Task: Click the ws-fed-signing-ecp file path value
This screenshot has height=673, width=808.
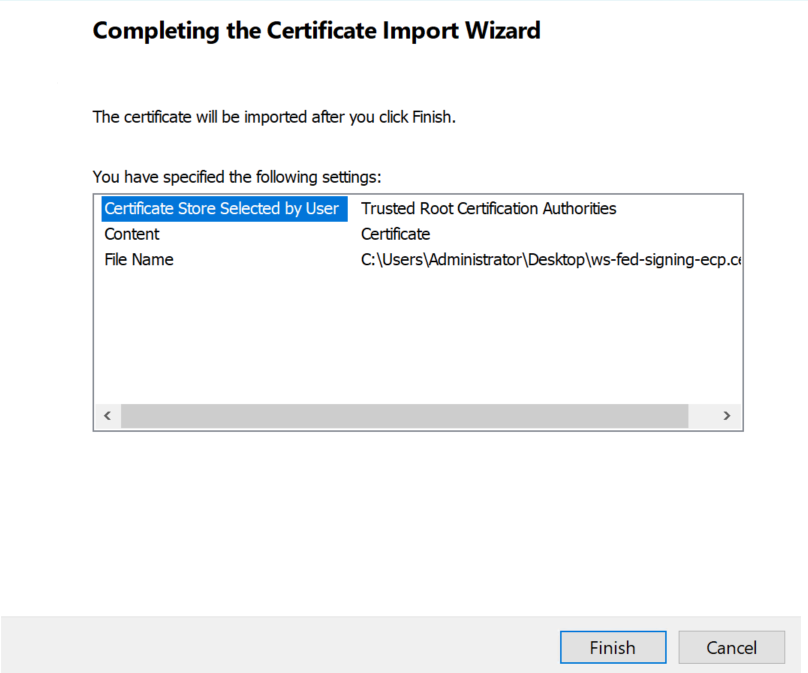Action: click(550, 260)
